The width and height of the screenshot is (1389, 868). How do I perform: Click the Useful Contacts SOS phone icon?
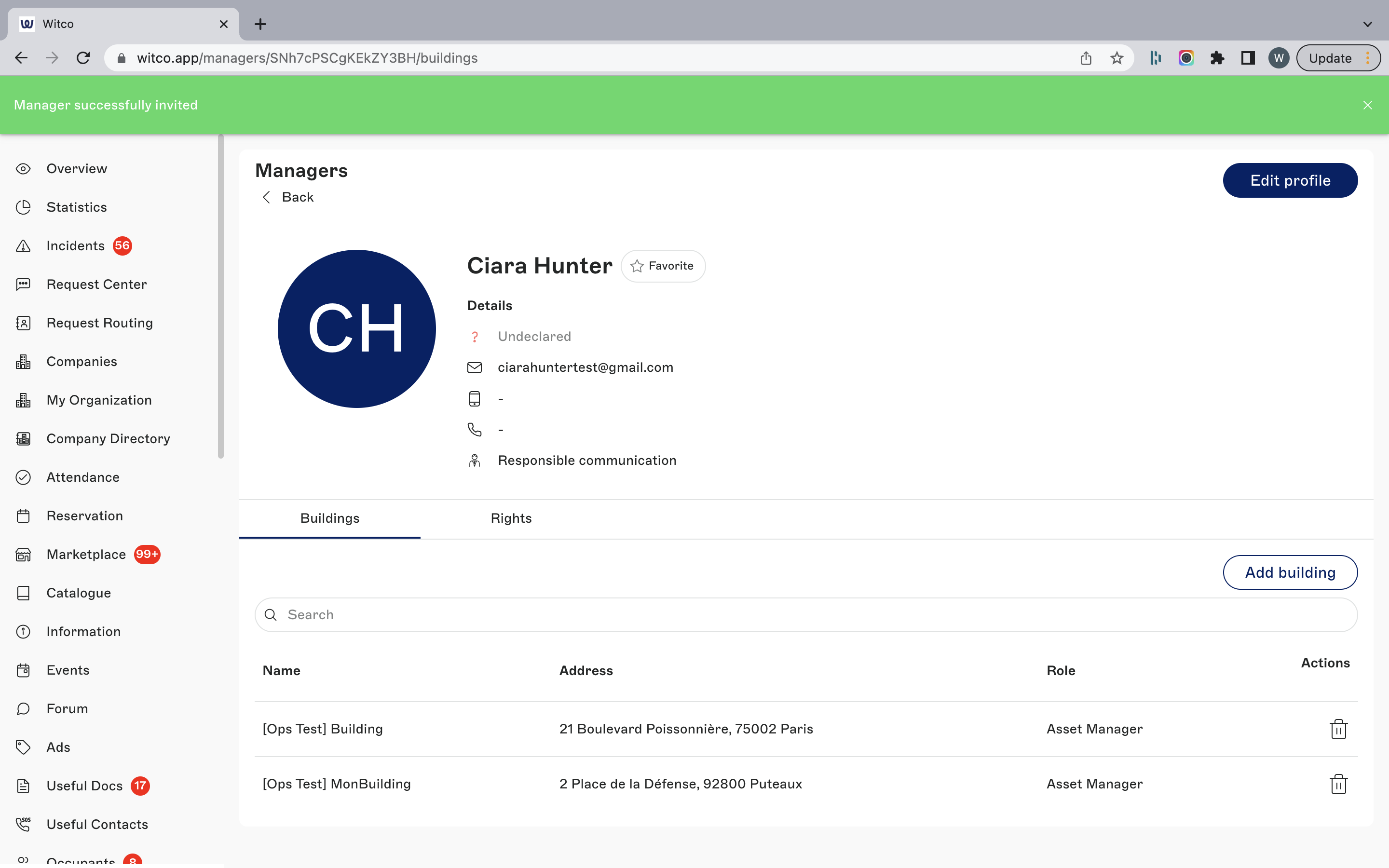[x=23, y=825]
